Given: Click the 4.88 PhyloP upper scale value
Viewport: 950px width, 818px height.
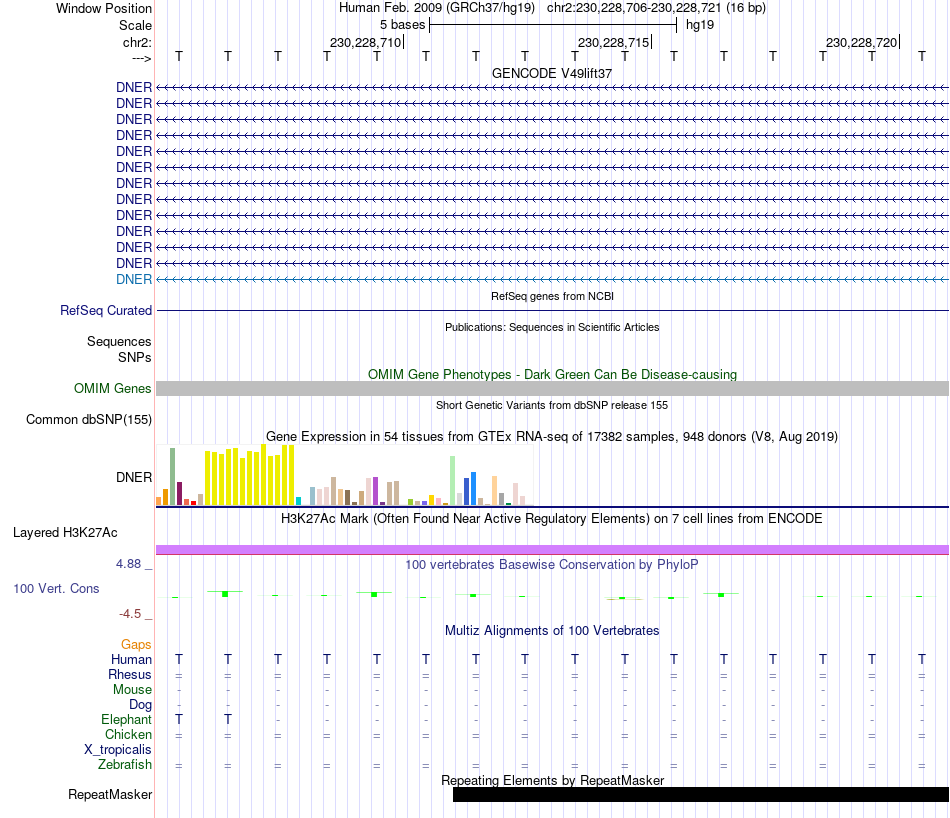Looking at the screenshot, I should (128, 564).
